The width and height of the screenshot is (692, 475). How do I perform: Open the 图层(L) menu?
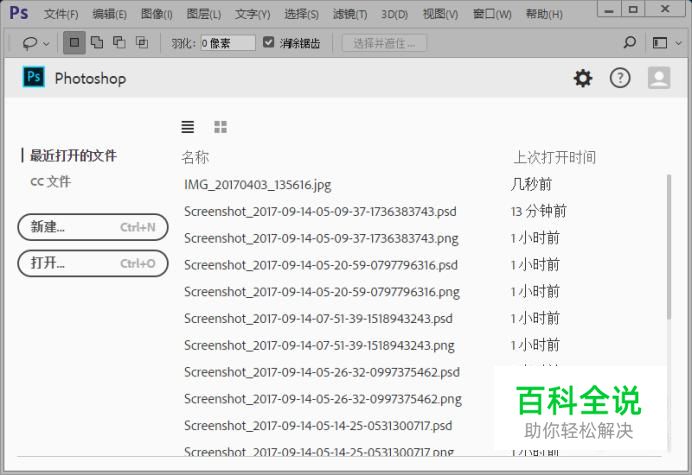point(203,14)
